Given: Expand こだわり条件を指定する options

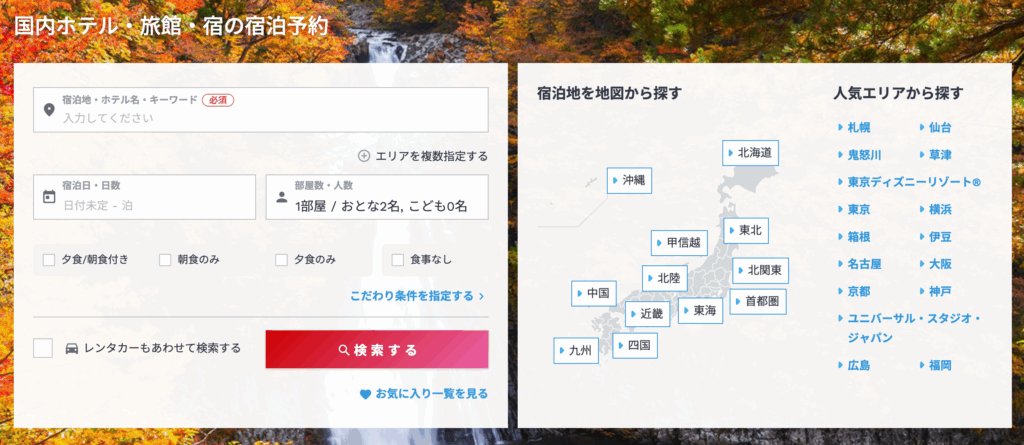Looking at the screenshot, I should 417,296.
